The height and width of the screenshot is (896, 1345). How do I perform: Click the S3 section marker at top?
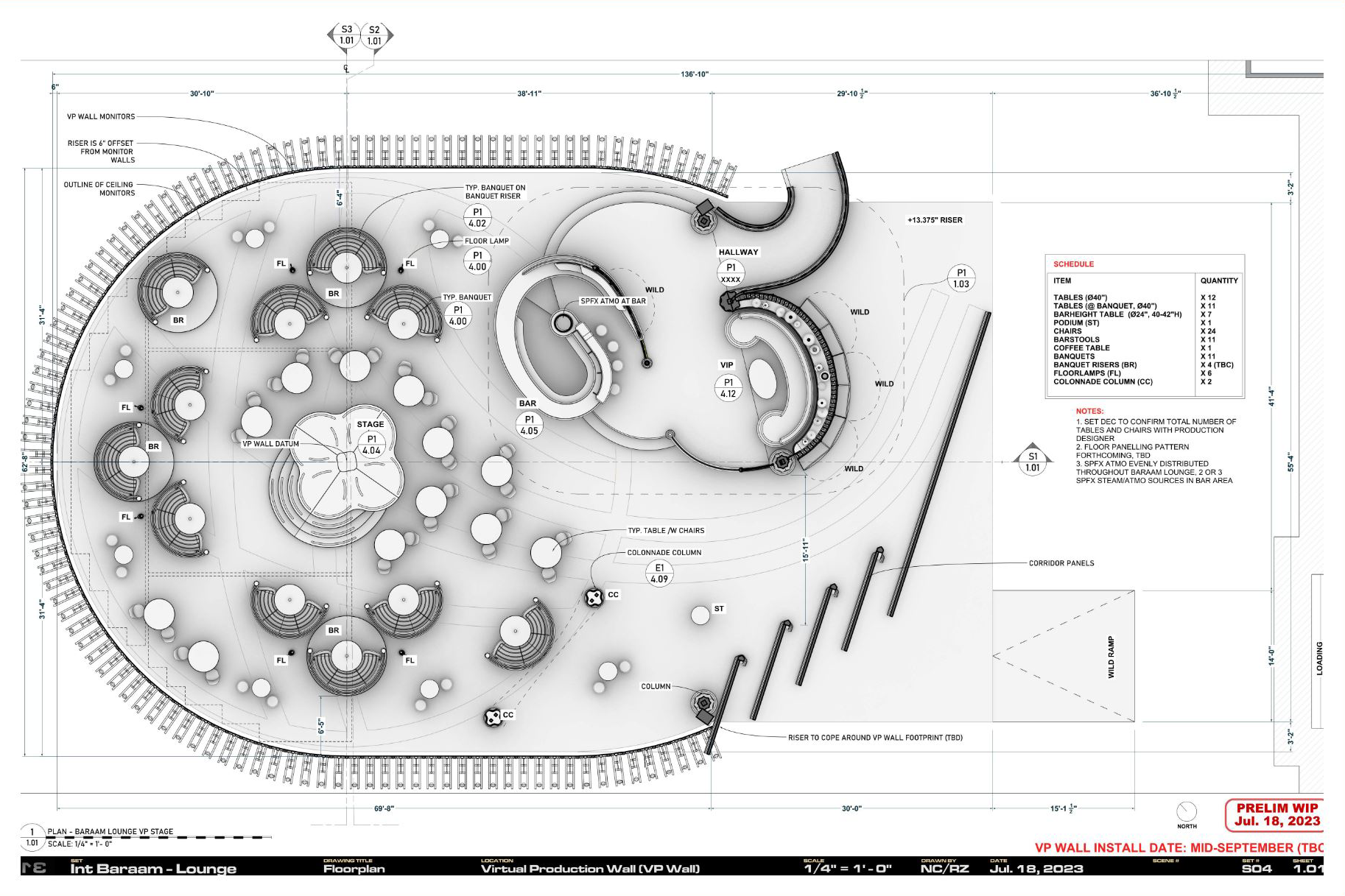click(x=346, y=35)
